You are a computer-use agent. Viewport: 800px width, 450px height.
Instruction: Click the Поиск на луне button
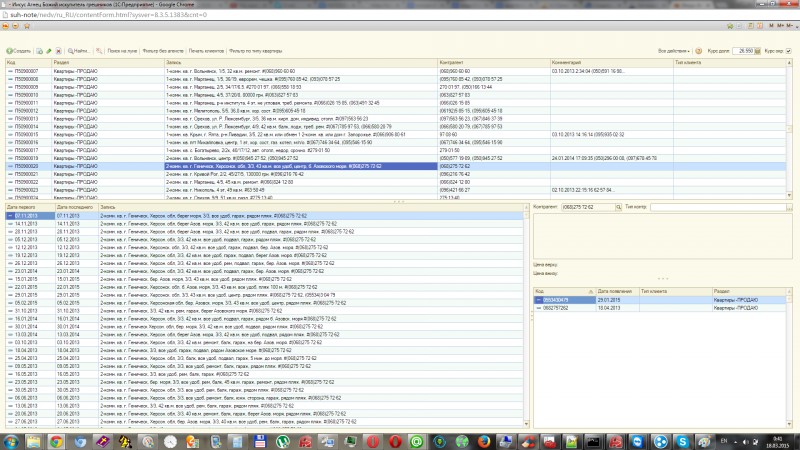click(x=122, y=51)
